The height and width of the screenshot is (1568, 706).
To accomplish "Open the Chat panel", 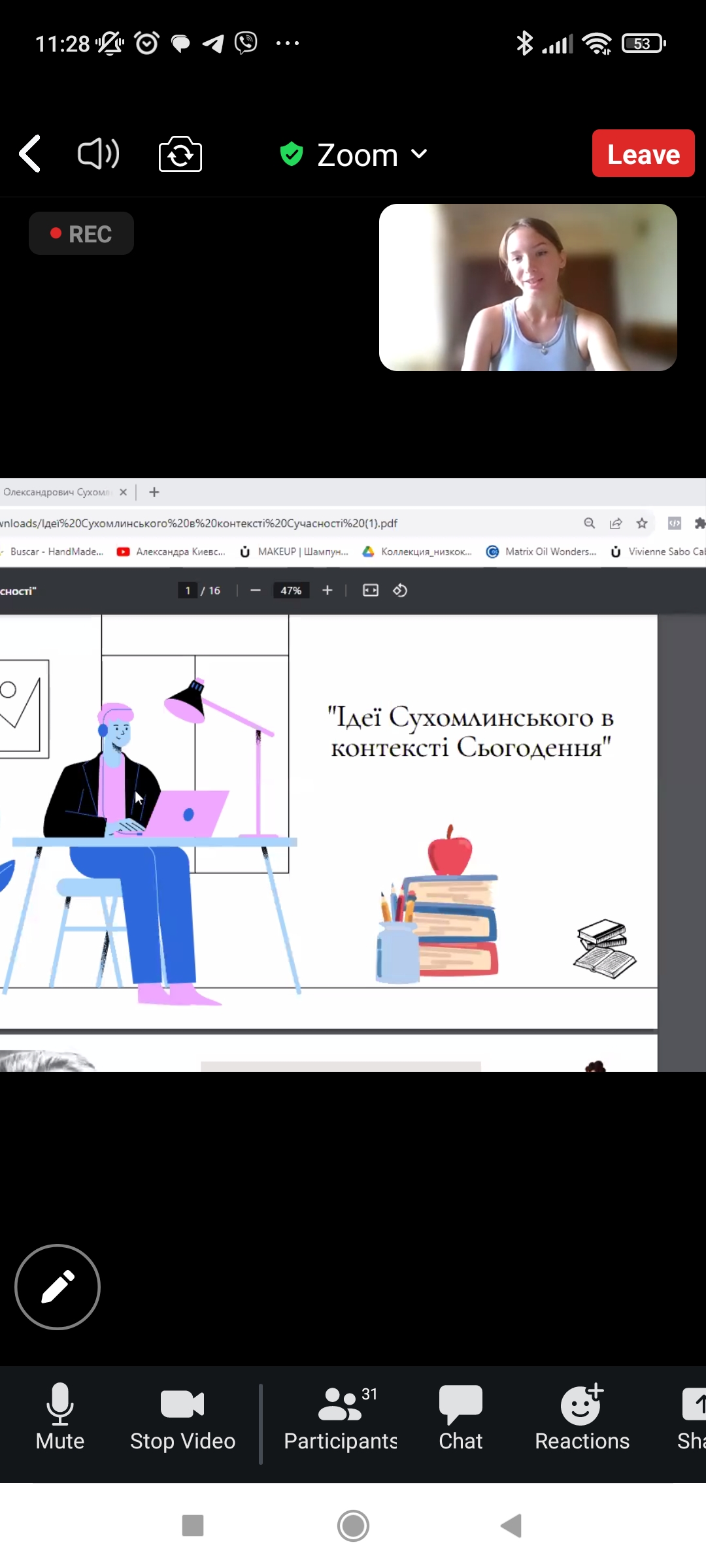I will coord(460,1416).
